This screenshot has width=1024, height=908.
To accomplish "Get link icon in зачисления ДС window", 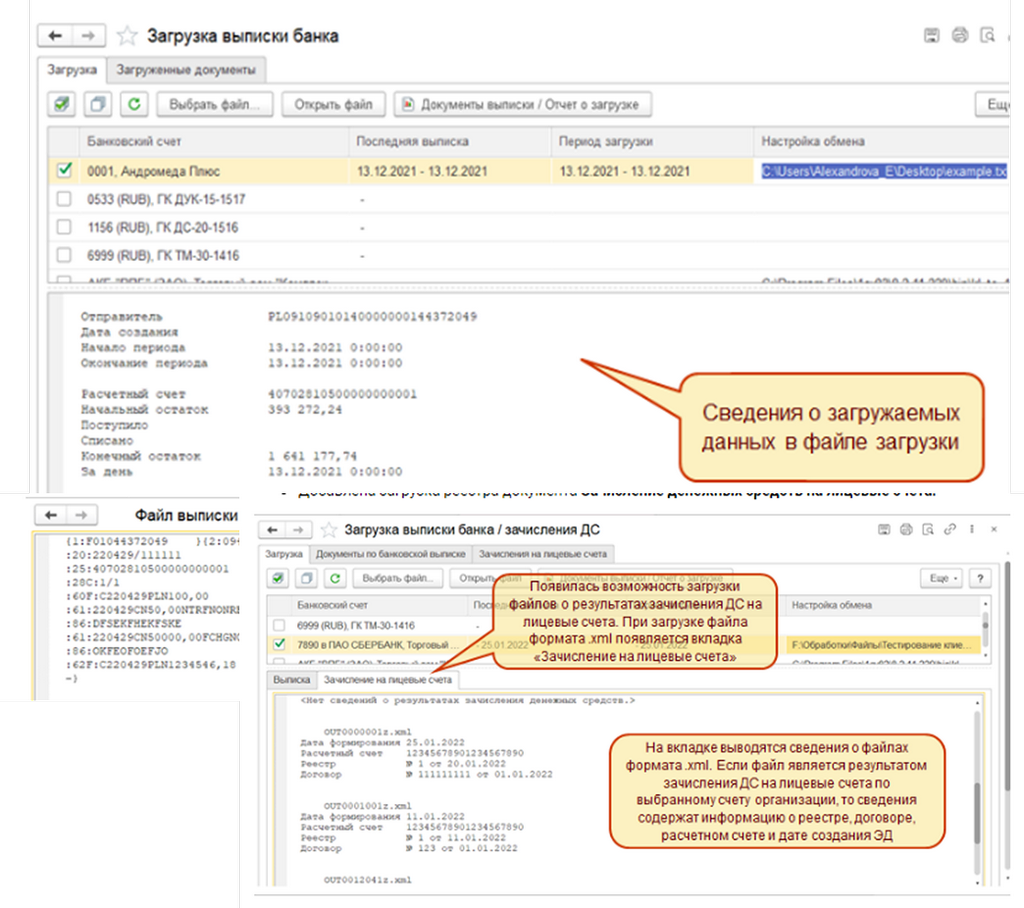I will point(950,530).
